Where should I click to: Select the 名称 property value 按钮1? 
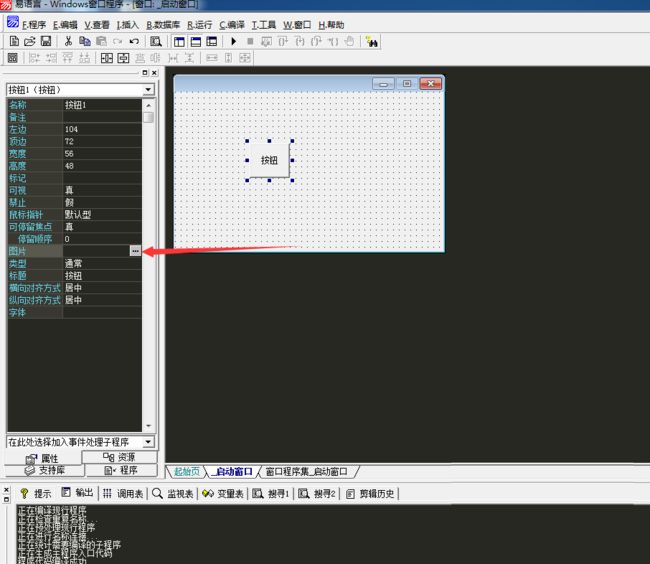click(102, 105)
